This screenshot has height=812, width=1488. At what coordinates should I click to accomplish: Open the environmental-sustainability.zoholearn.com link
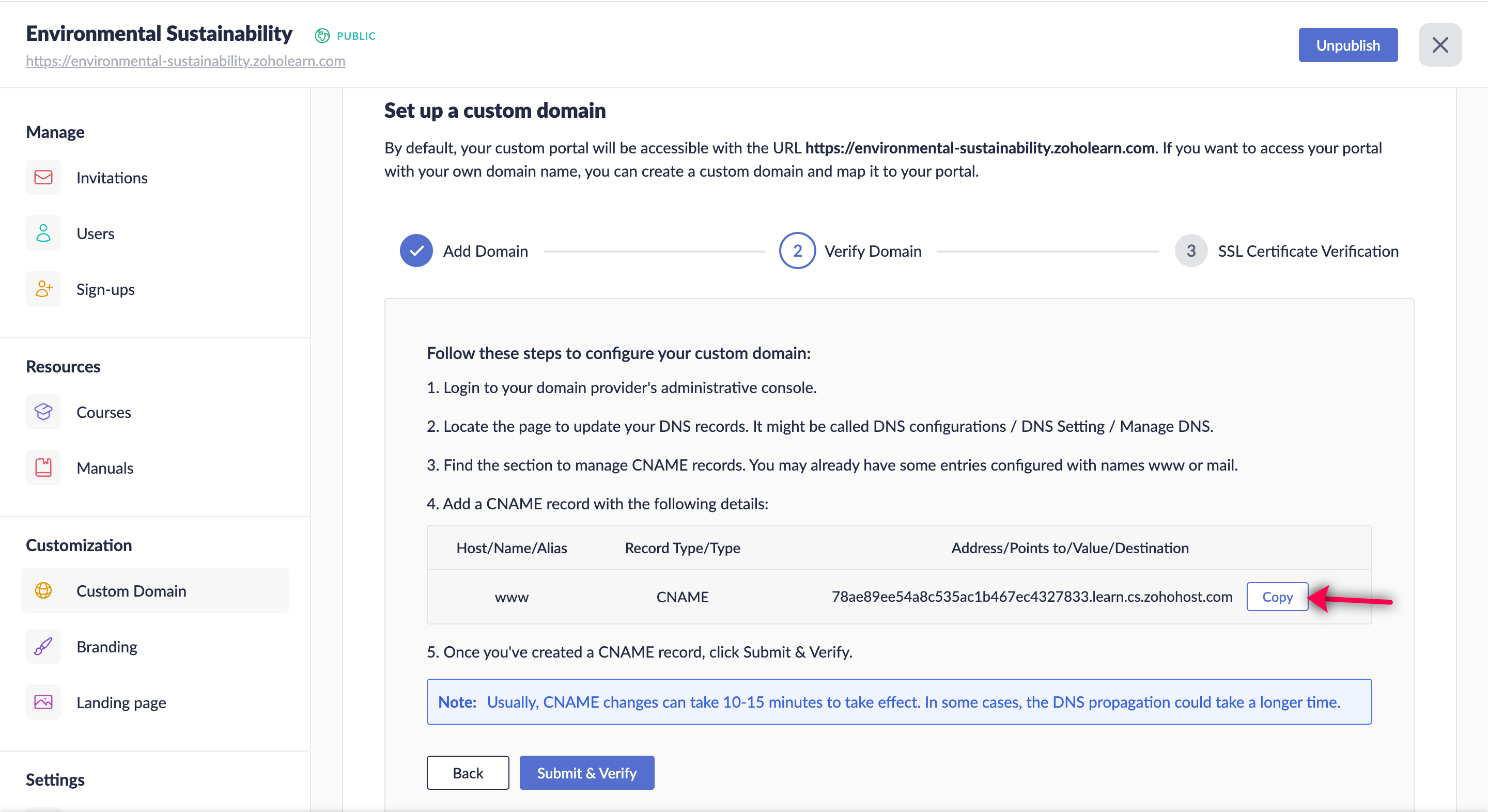coord(185,61)
